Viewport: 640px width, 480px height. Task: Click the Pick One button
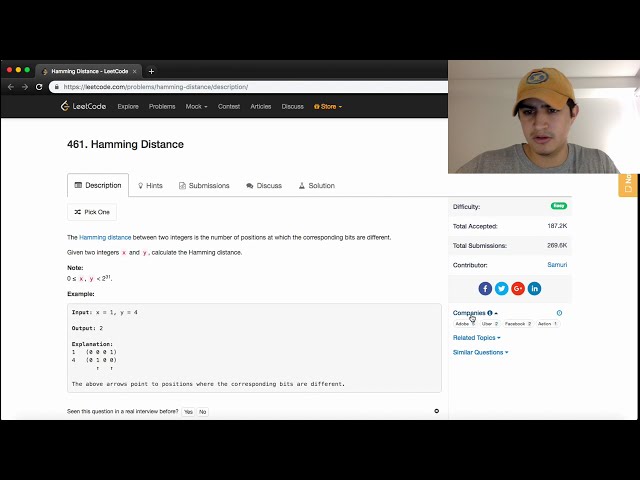coord(92,212)
